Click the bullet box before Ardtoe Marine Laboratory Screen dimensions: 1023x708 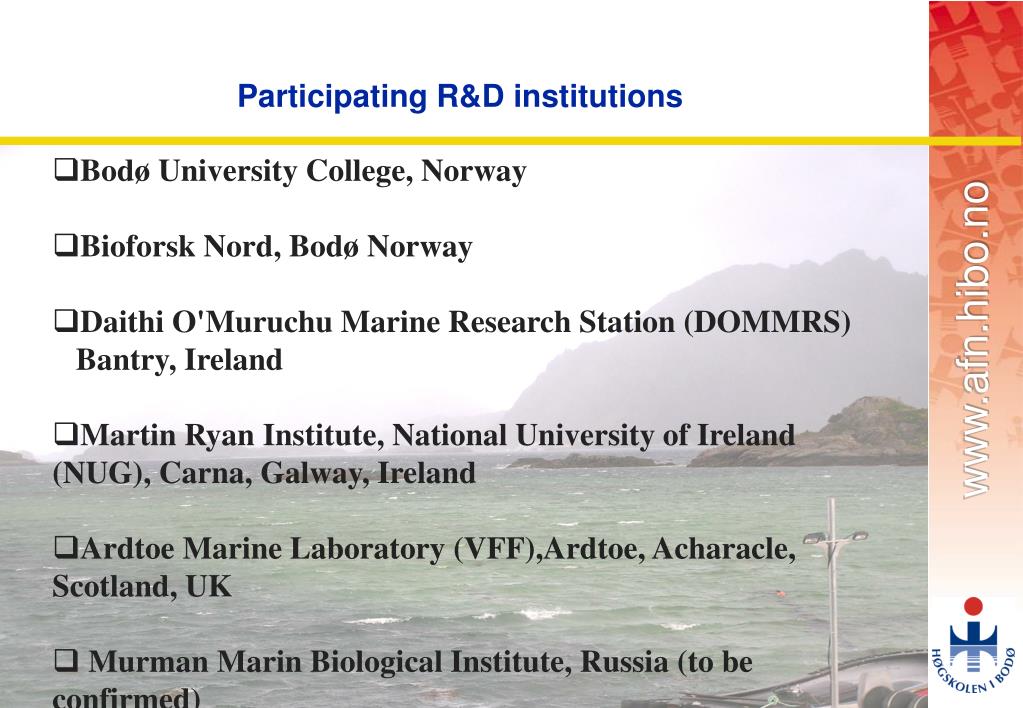(65, 548)
